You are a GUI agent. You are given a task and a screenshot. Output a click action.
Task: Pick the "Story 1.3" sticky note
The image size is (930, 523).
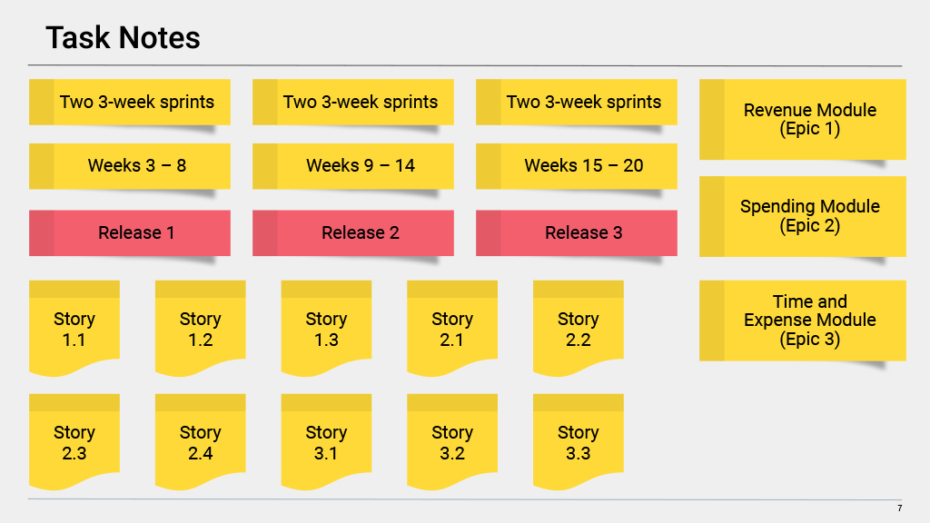326,329
